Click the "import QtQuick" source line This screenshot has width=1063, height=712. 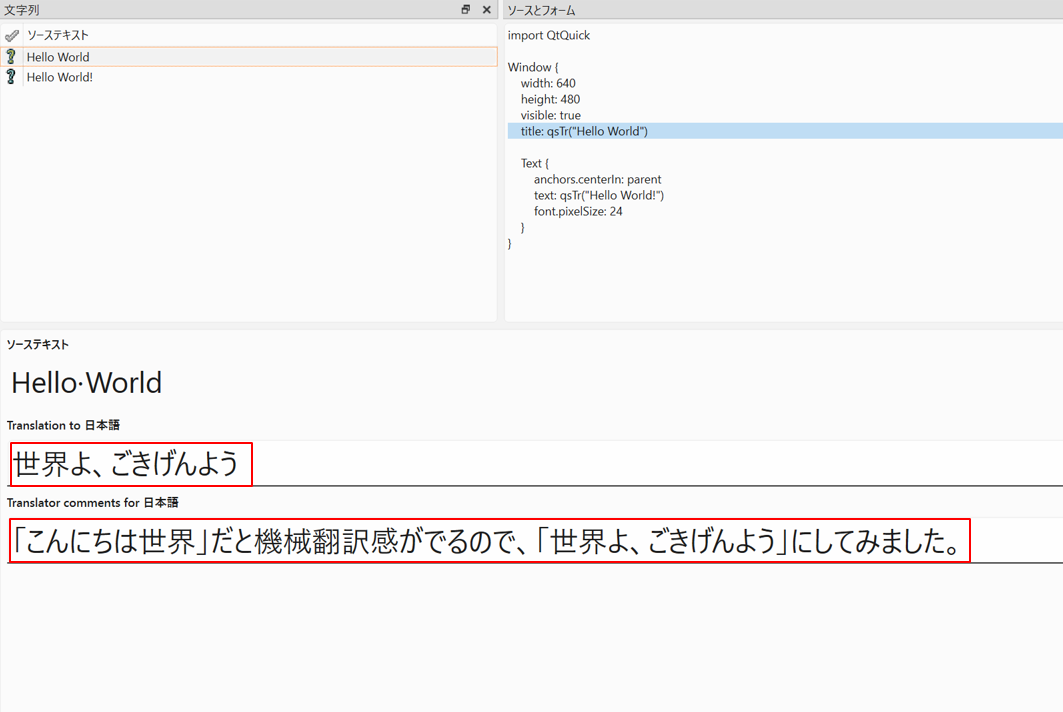pyautogui.click(x=549, y=35)
